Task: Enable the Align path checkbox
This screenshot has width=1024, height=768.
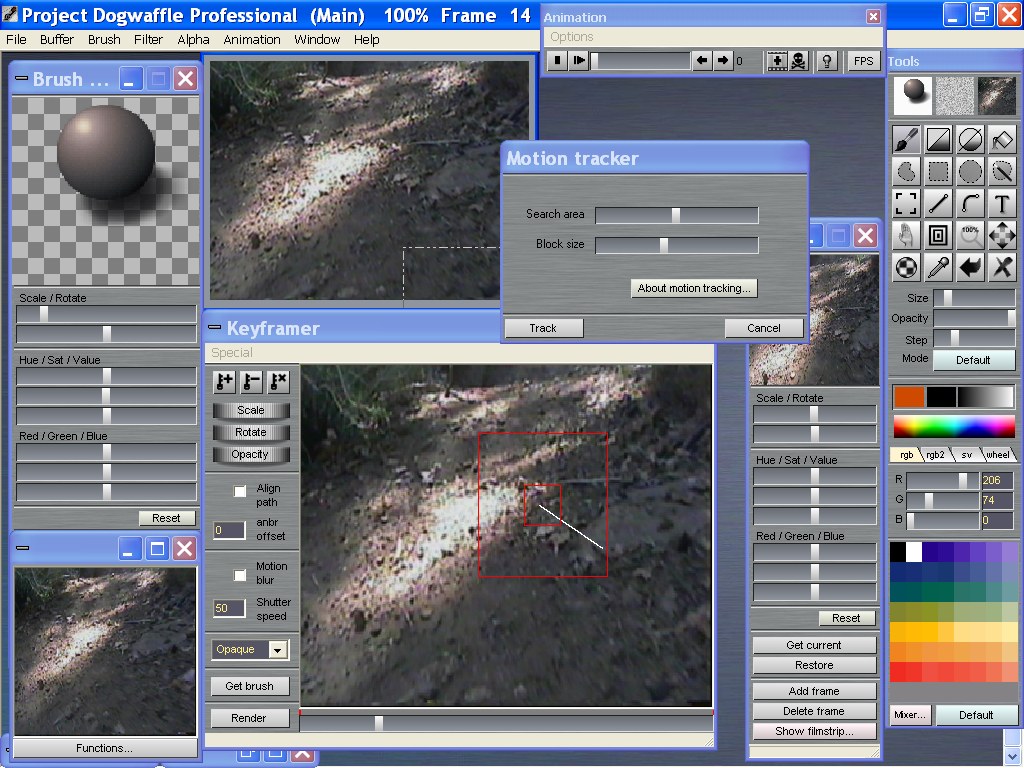Action: (x=240, y=491)
